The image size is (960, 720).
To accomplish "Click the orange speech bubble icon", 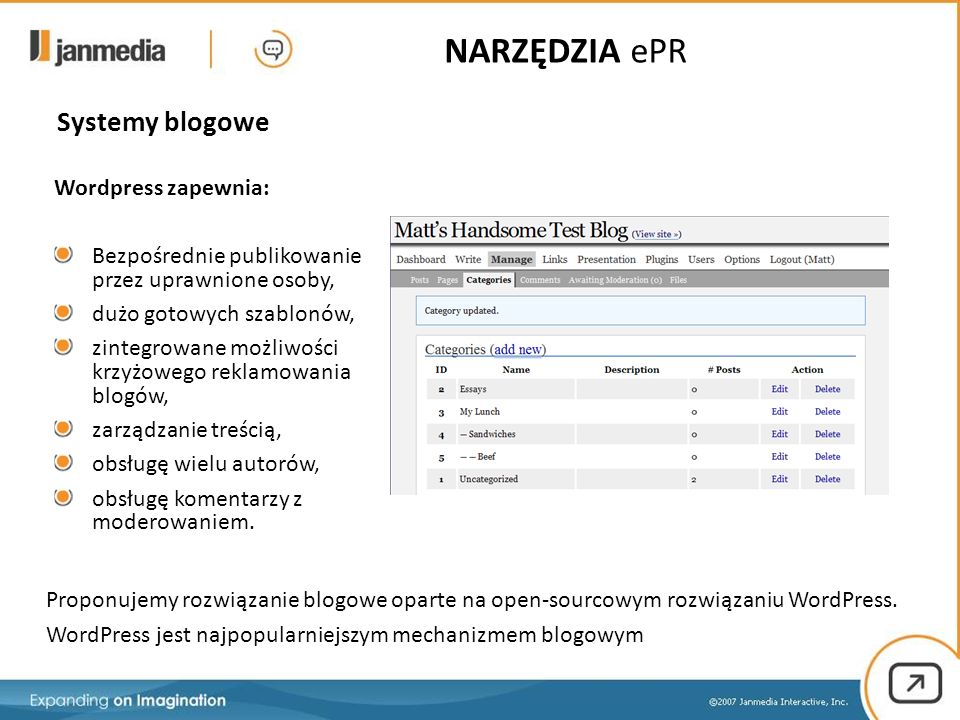I will [273, 48].
